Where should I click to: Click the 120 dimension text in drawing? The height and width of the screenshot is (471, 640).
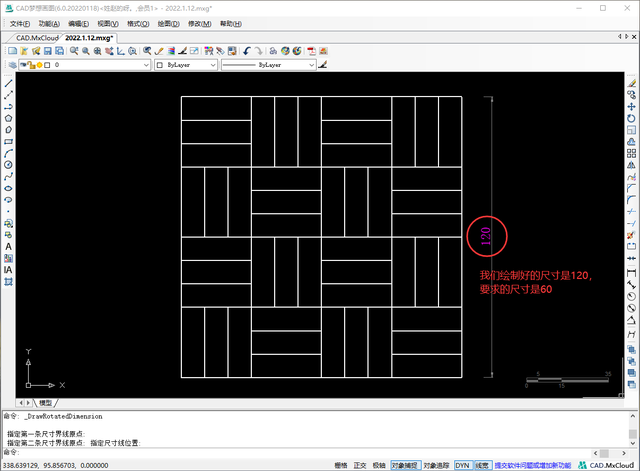(x=485, y=236)
